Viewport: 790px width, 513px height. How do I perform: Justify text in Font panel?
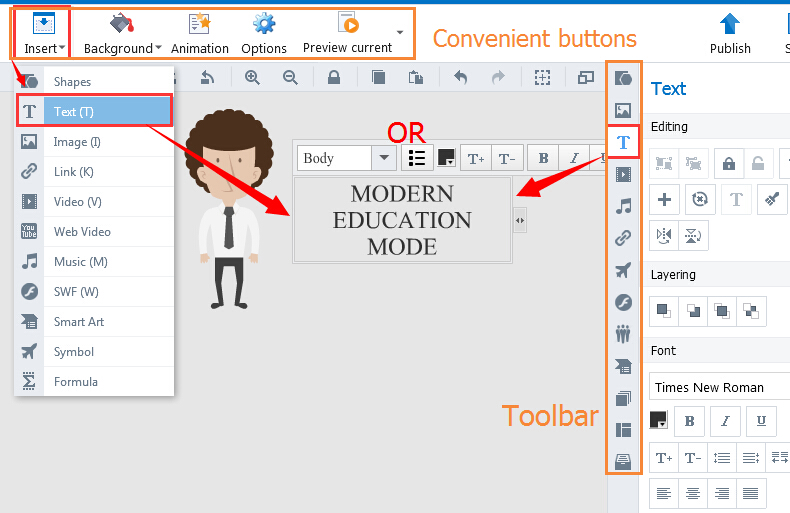(751, 493)
